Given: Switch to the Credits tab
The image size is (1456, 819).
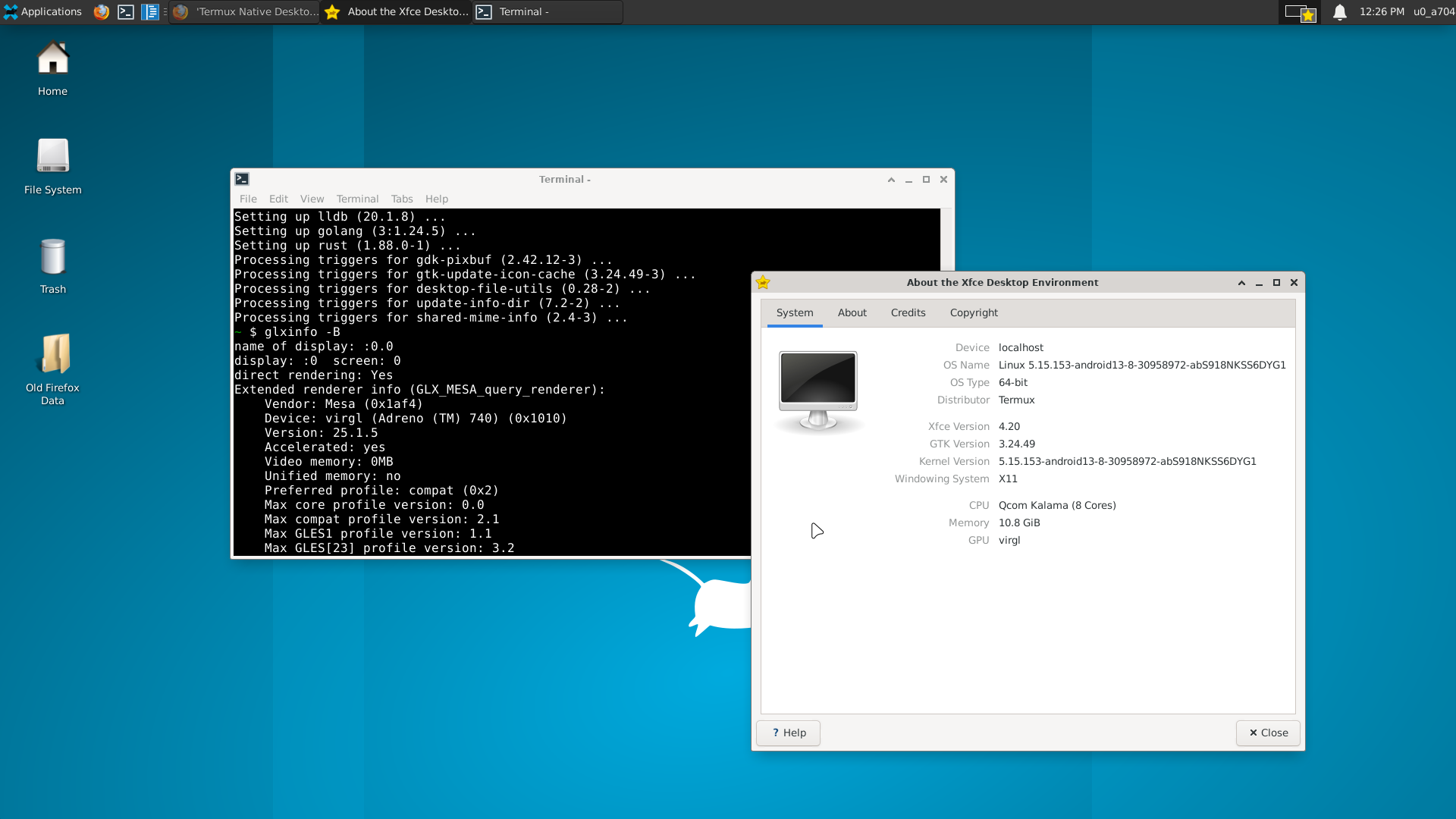Looking at the screenshot, I should (x=908, y=312).
